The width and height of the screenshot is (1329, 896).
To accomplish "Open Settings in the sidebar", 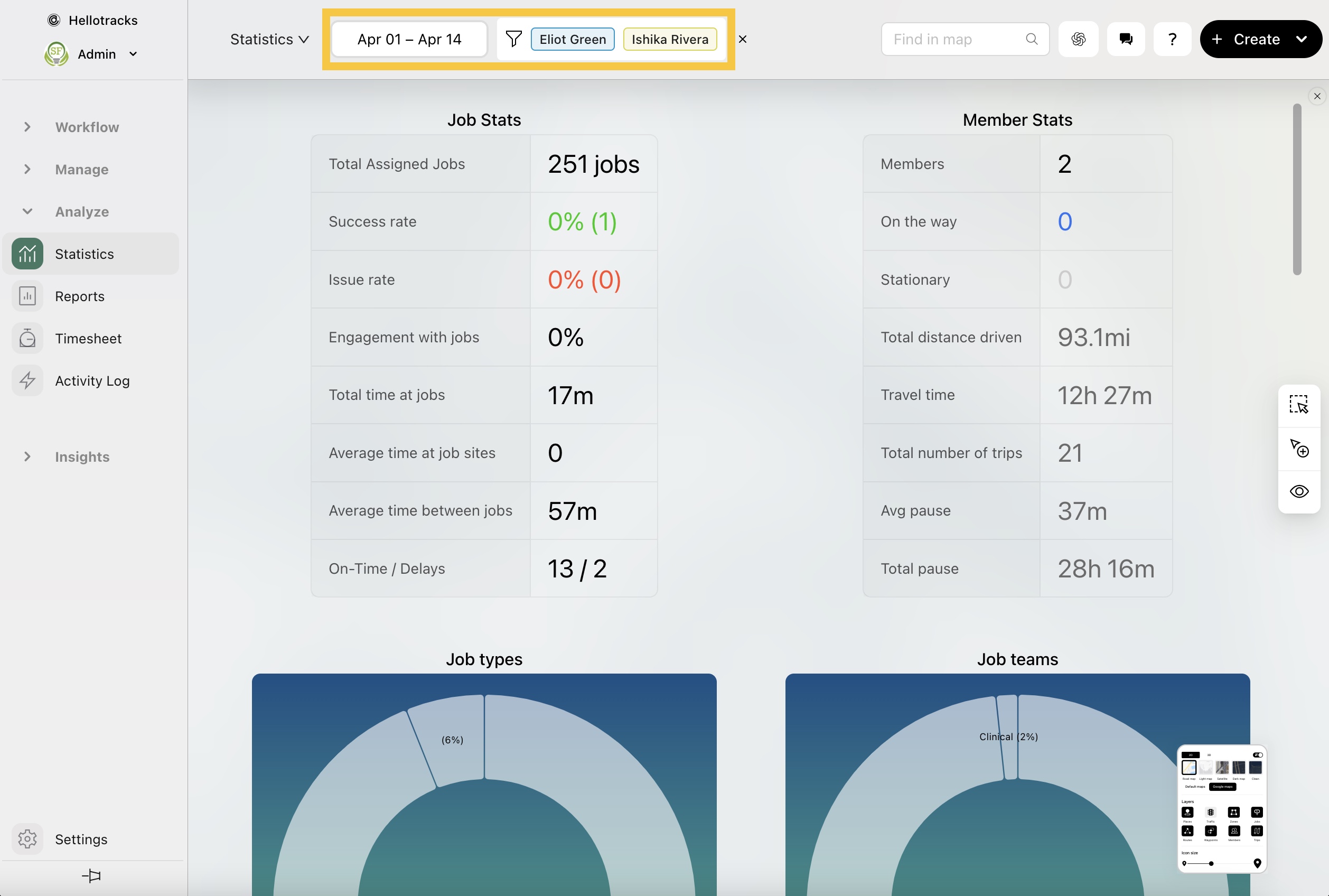I will 81,839.
